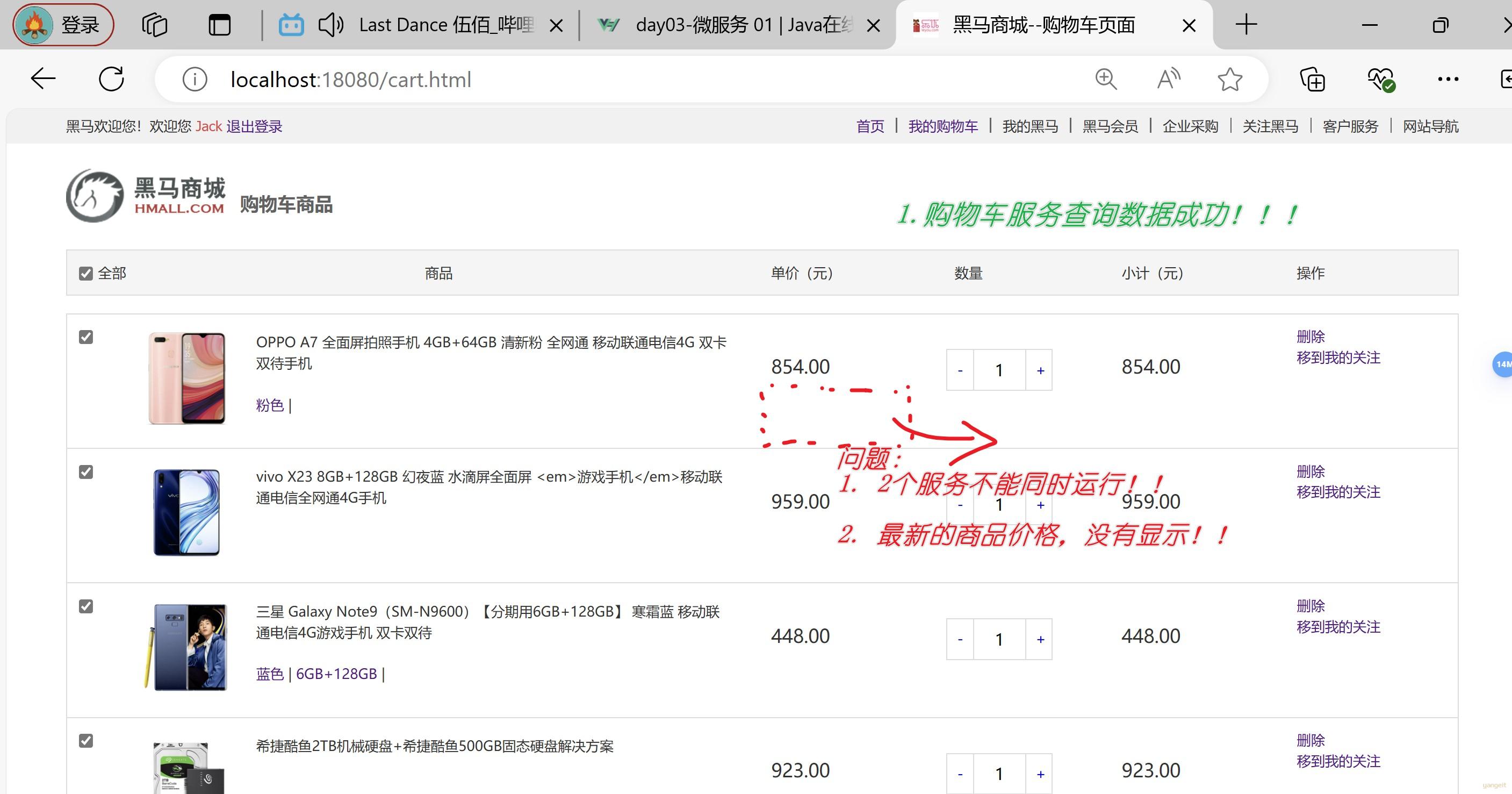Viewport: 1512px width, 794px height.
Task: Click Galaxy Note9 quantity input
Action: pos(999,639)
